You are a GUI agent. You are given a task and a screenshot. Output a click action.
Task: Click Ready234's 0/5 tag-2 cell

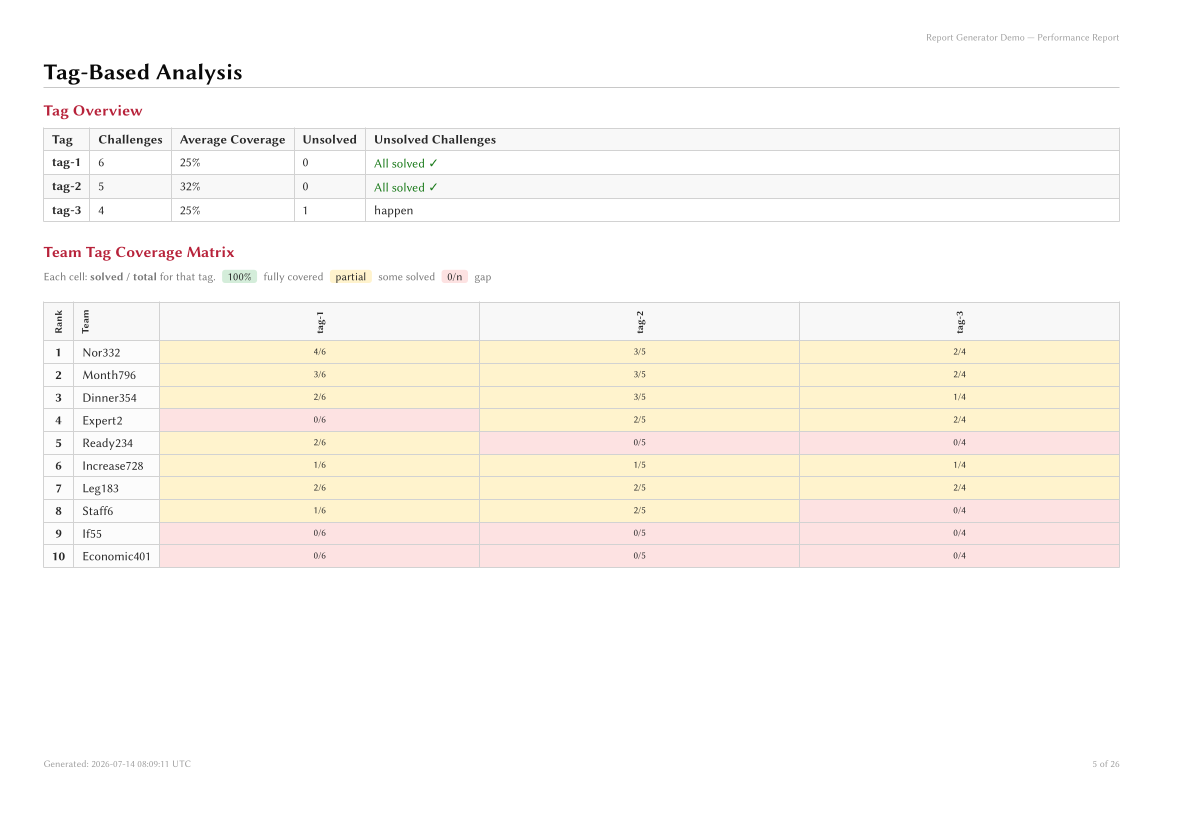[639, 443]
